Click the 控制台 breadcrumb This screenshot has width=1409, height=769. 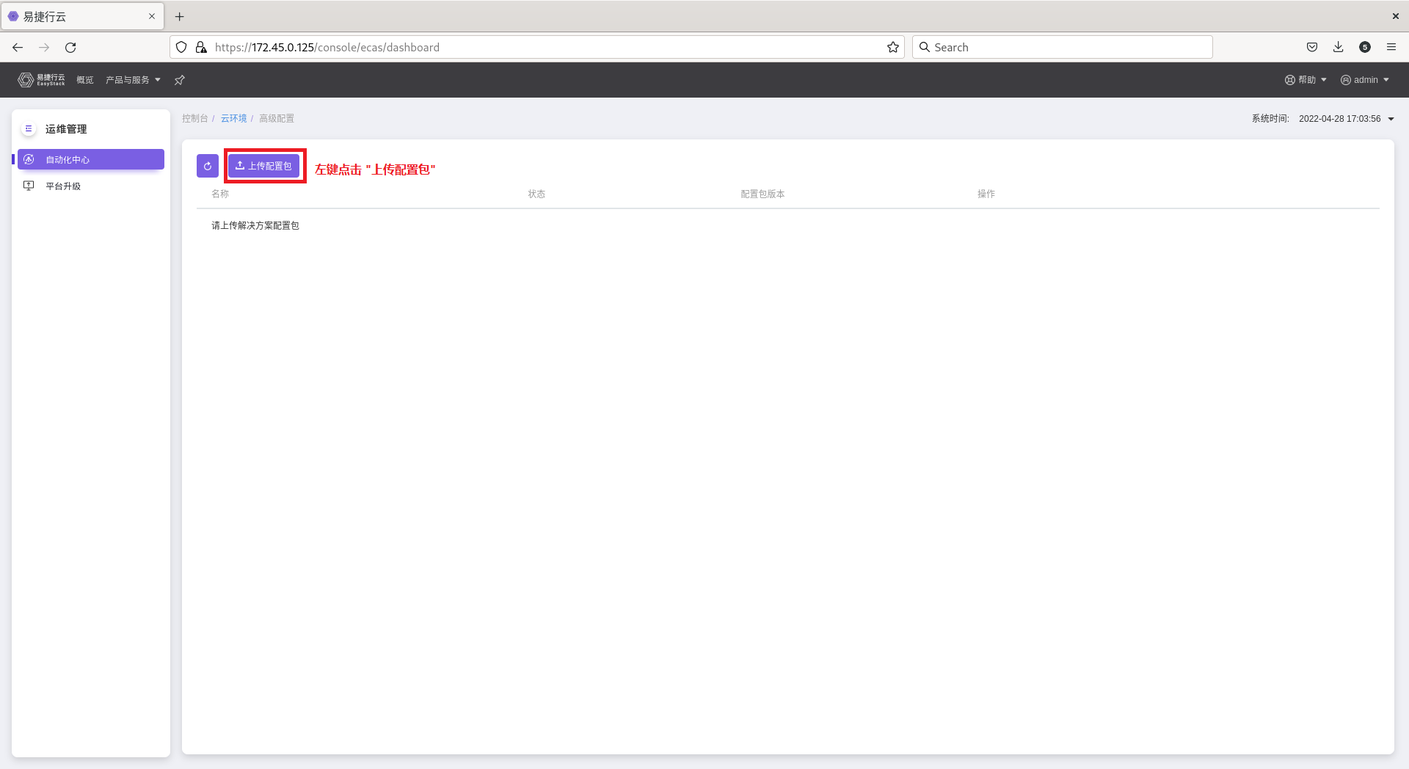(194, 118)
